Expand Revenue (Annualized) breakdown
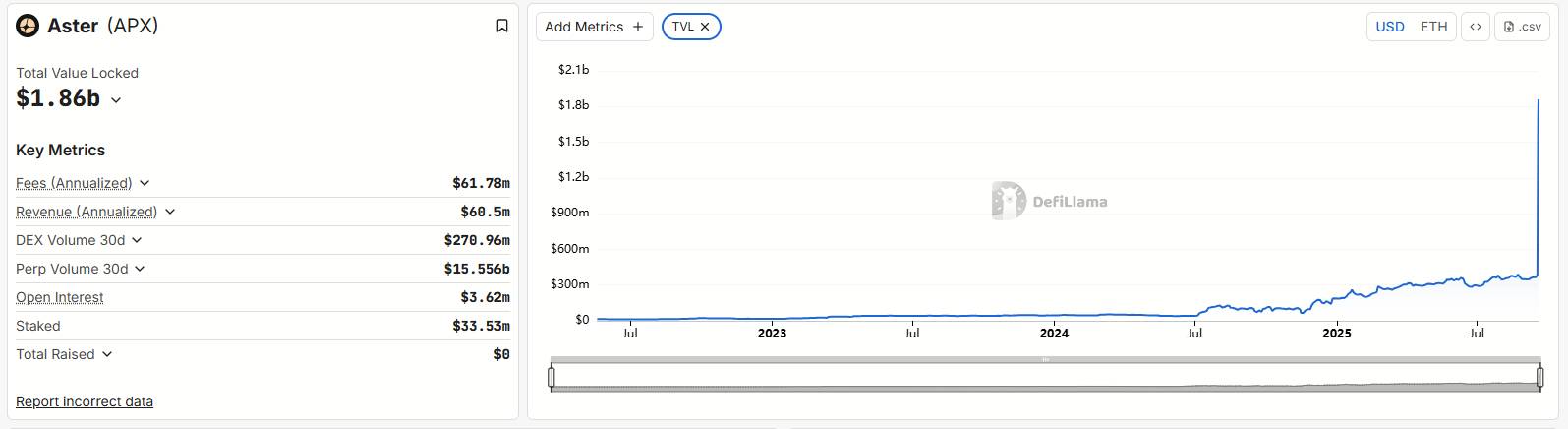 point(170,212)
